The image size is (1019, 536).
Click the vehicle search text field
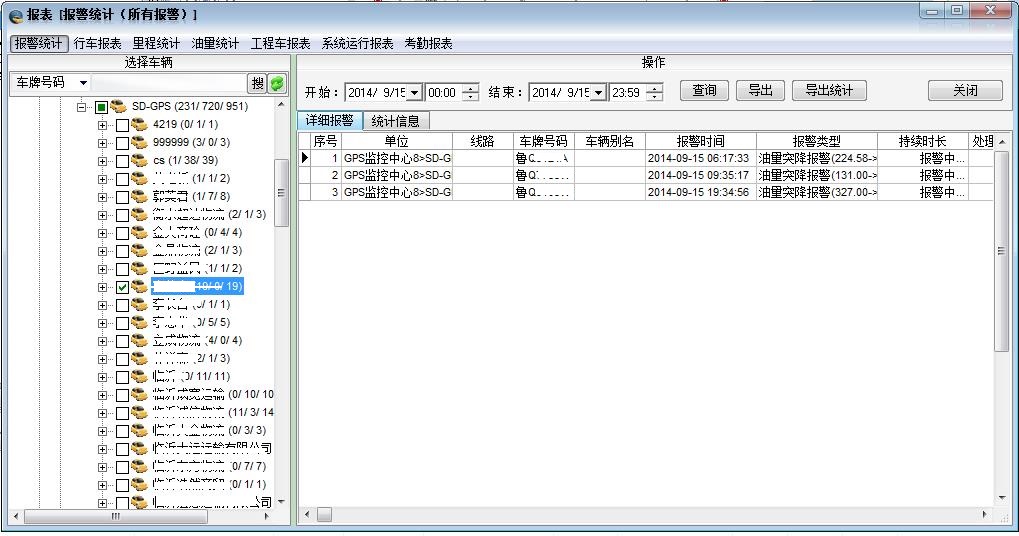pos(168,83)
